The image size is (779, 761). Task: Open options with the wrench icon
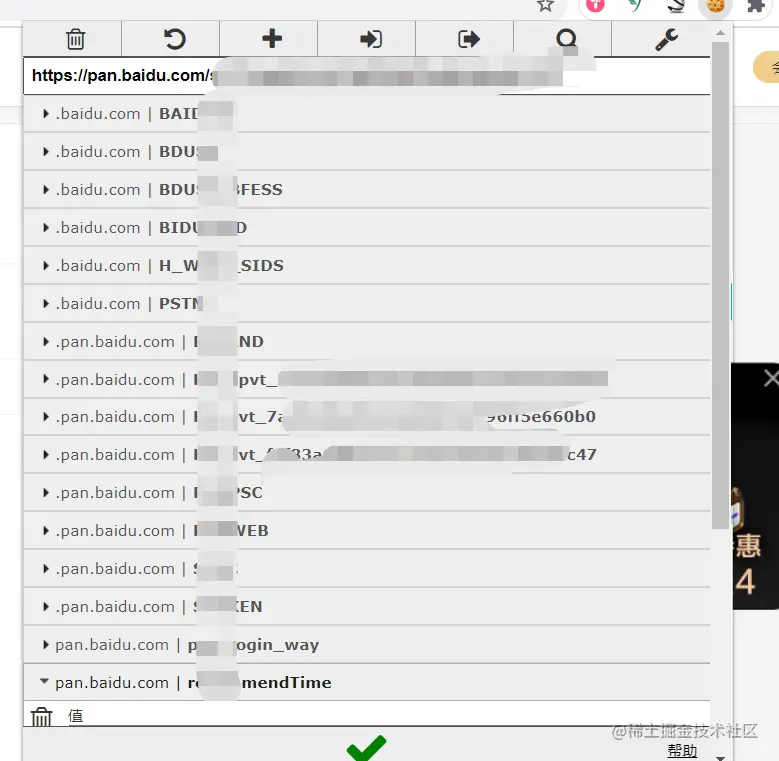[x=666, y=39]
